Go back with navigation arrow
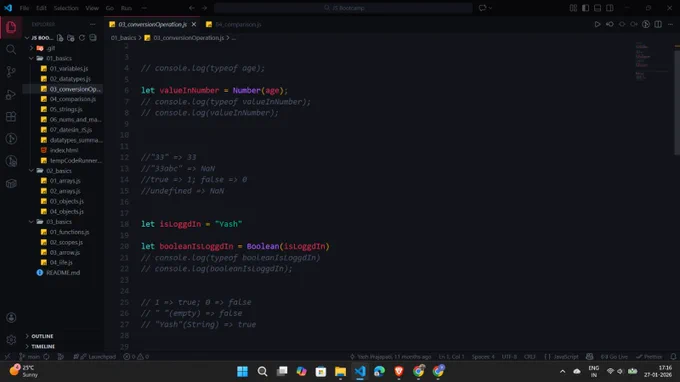The height and width of the screenshot is (382, 680). (x=192, y=8)
